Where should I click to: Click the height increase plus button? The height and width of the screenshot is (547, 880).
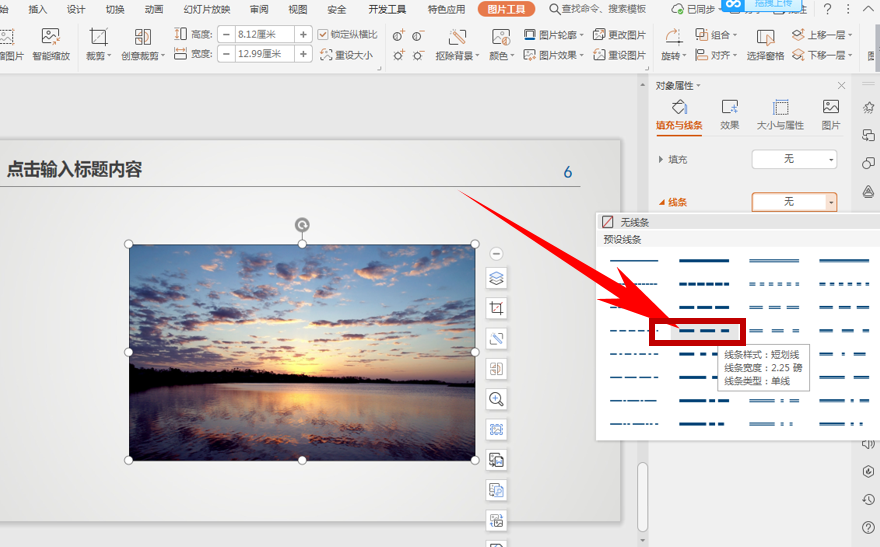coord(303,35)
